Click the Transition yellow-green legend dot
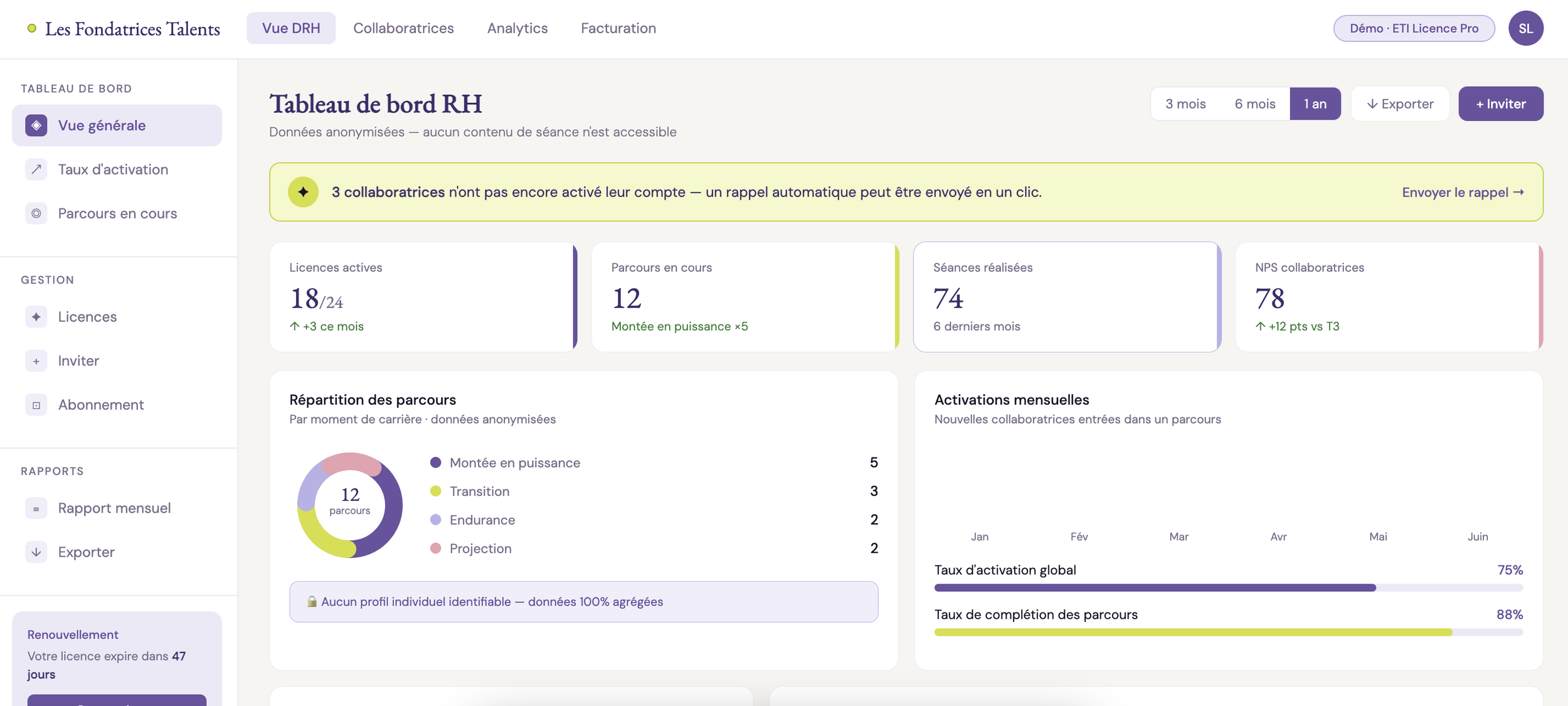The height and width of the screenshot is (706, 1568). 435,491
